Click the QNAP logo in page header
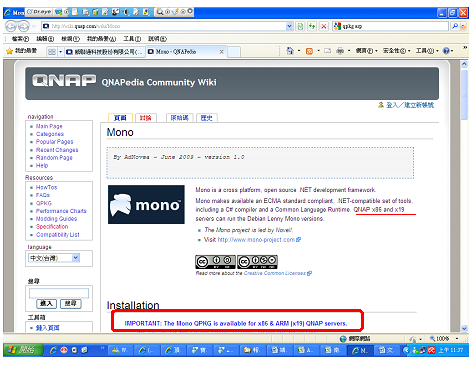This screenshot has height=365, width=470. [x=64, y=80]
